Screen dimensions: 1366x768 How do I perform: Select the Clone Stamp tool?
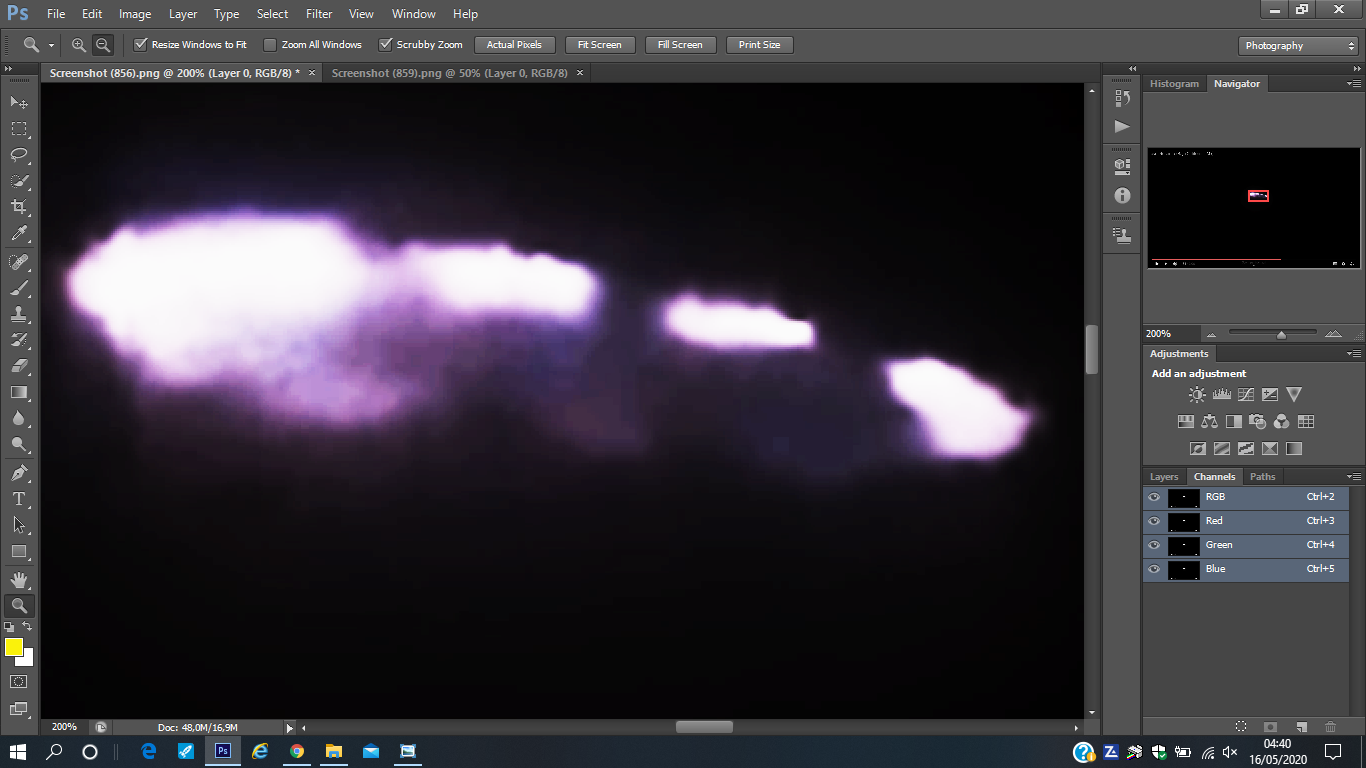click(18, 314)
